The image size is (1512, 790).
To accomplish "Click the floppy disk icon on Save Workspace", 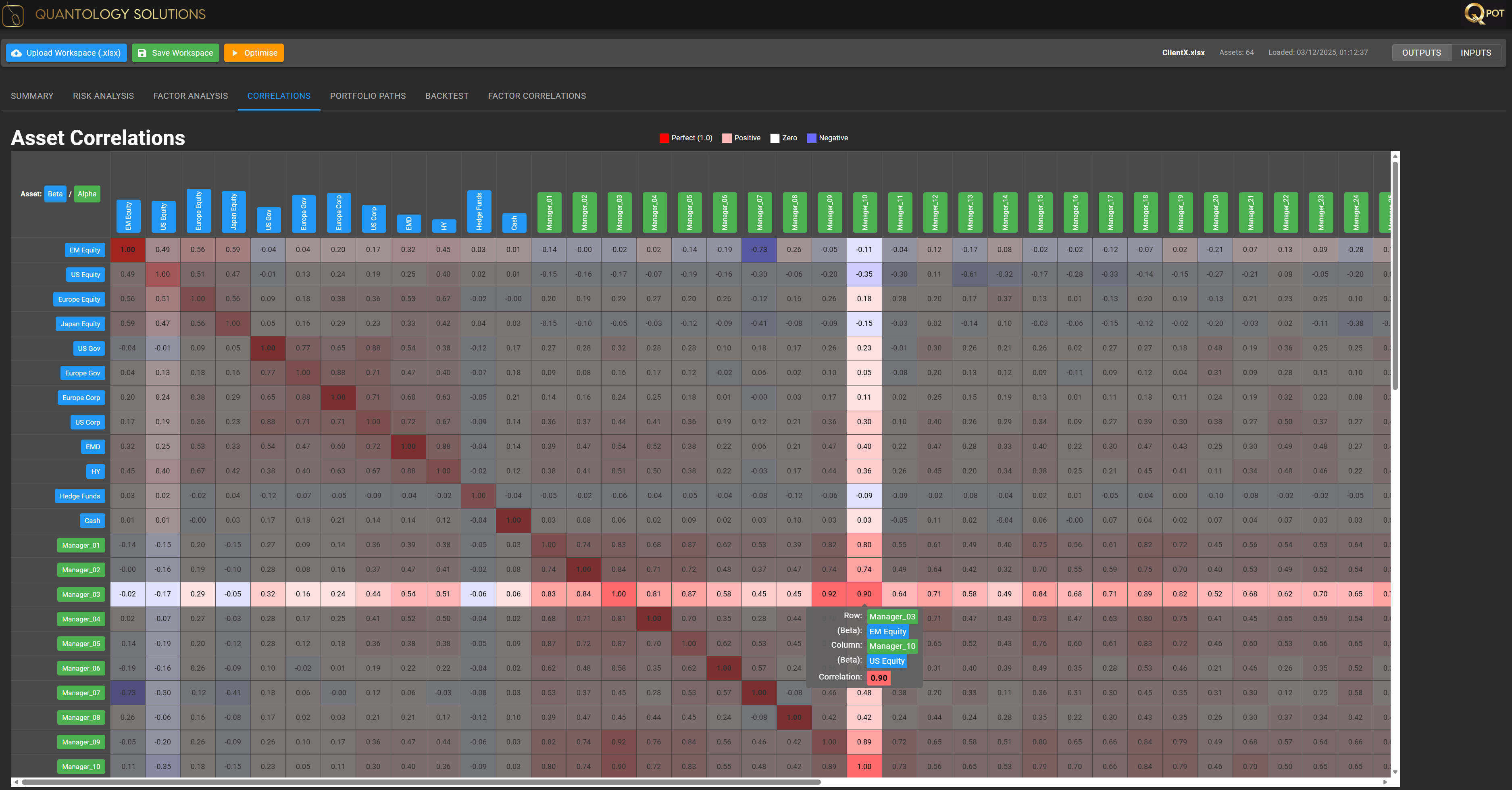I will pos(143,53).
